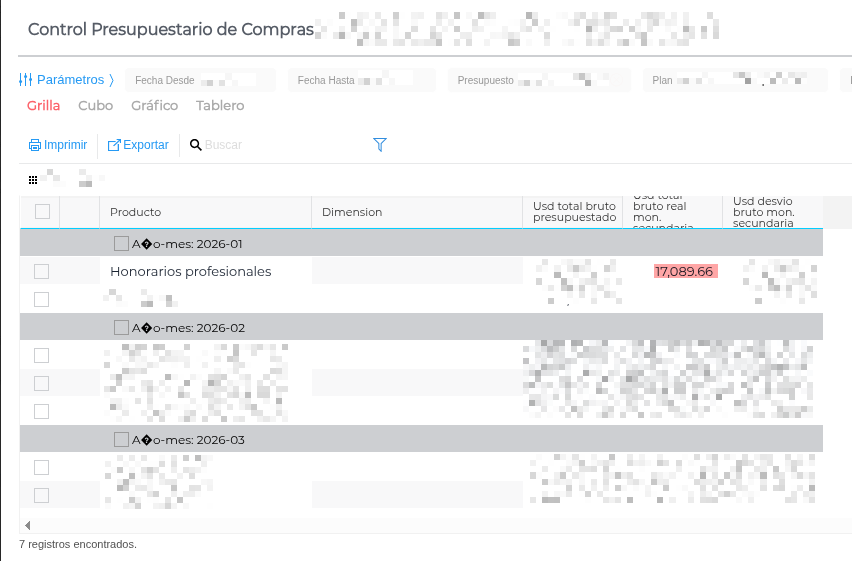
Task: Check the 2026-01 group checkbox
Action: coord(121,243)
